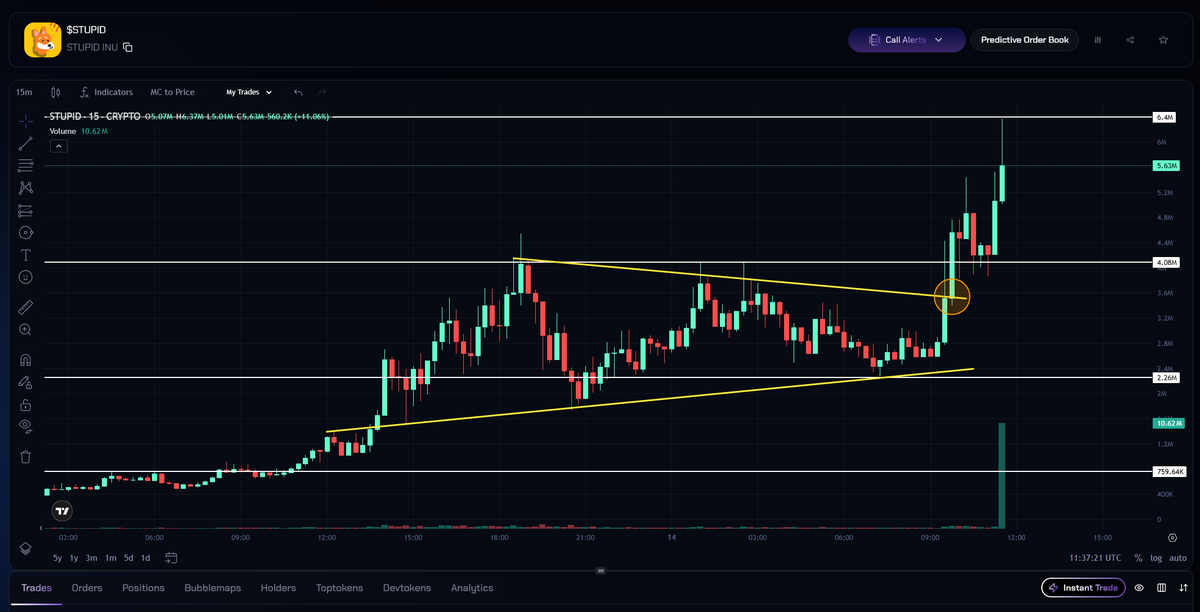Open the Bubblemaps tab

[x=212, y=588]
